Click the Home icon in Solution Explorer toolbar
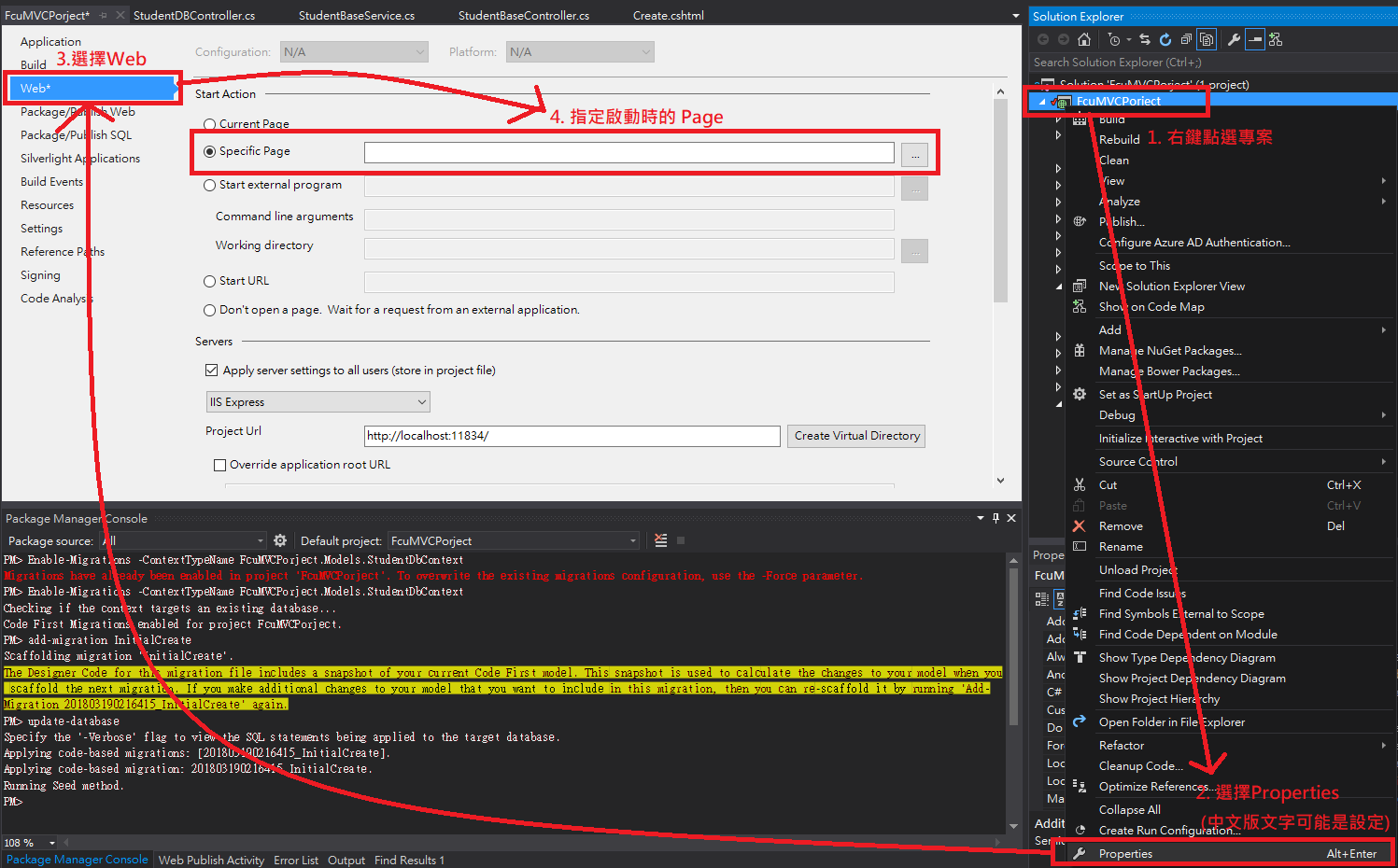 pos(1084,39)
